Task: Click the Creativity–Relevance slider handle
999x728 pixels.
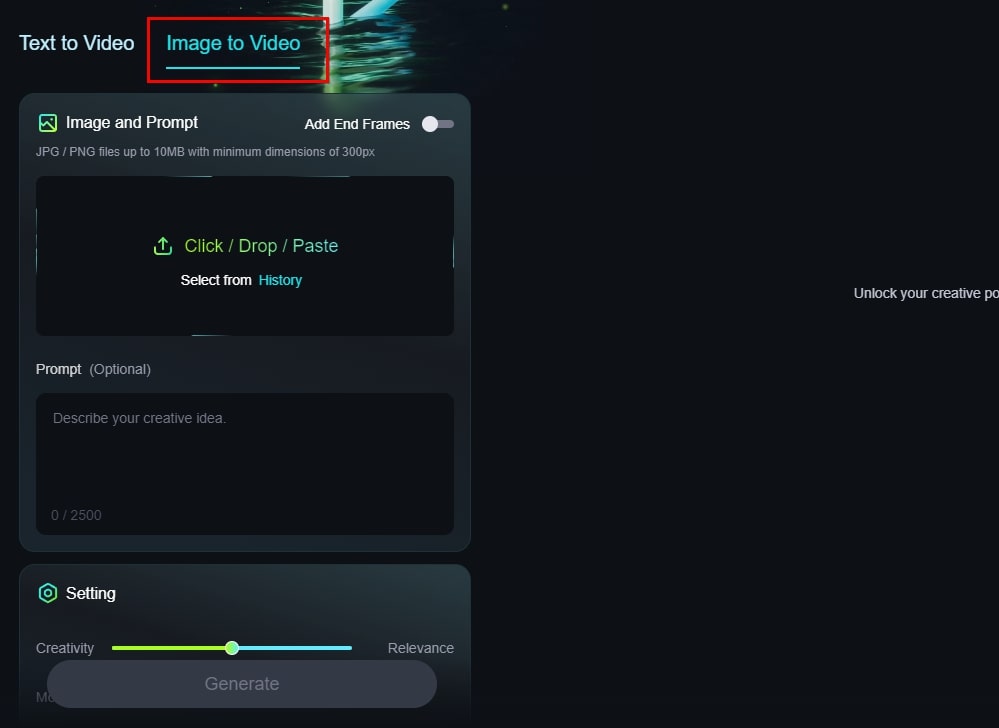Action: 232,648
